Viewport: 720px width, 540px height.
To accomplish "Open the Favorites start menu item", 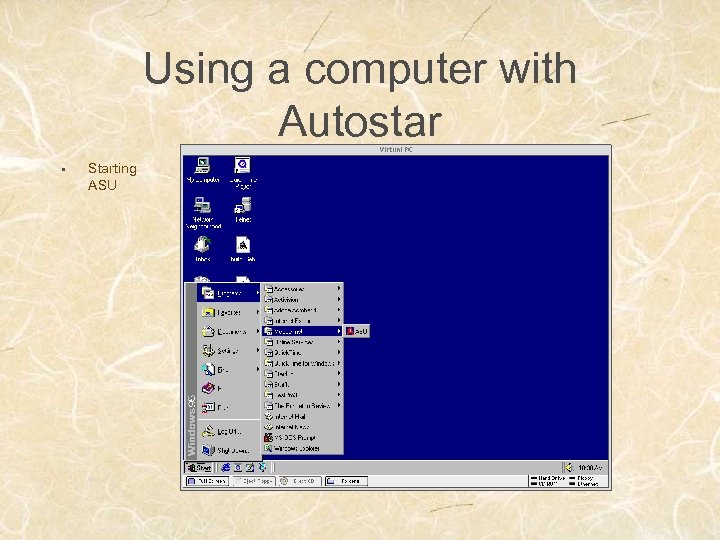I will pos(229,312).
